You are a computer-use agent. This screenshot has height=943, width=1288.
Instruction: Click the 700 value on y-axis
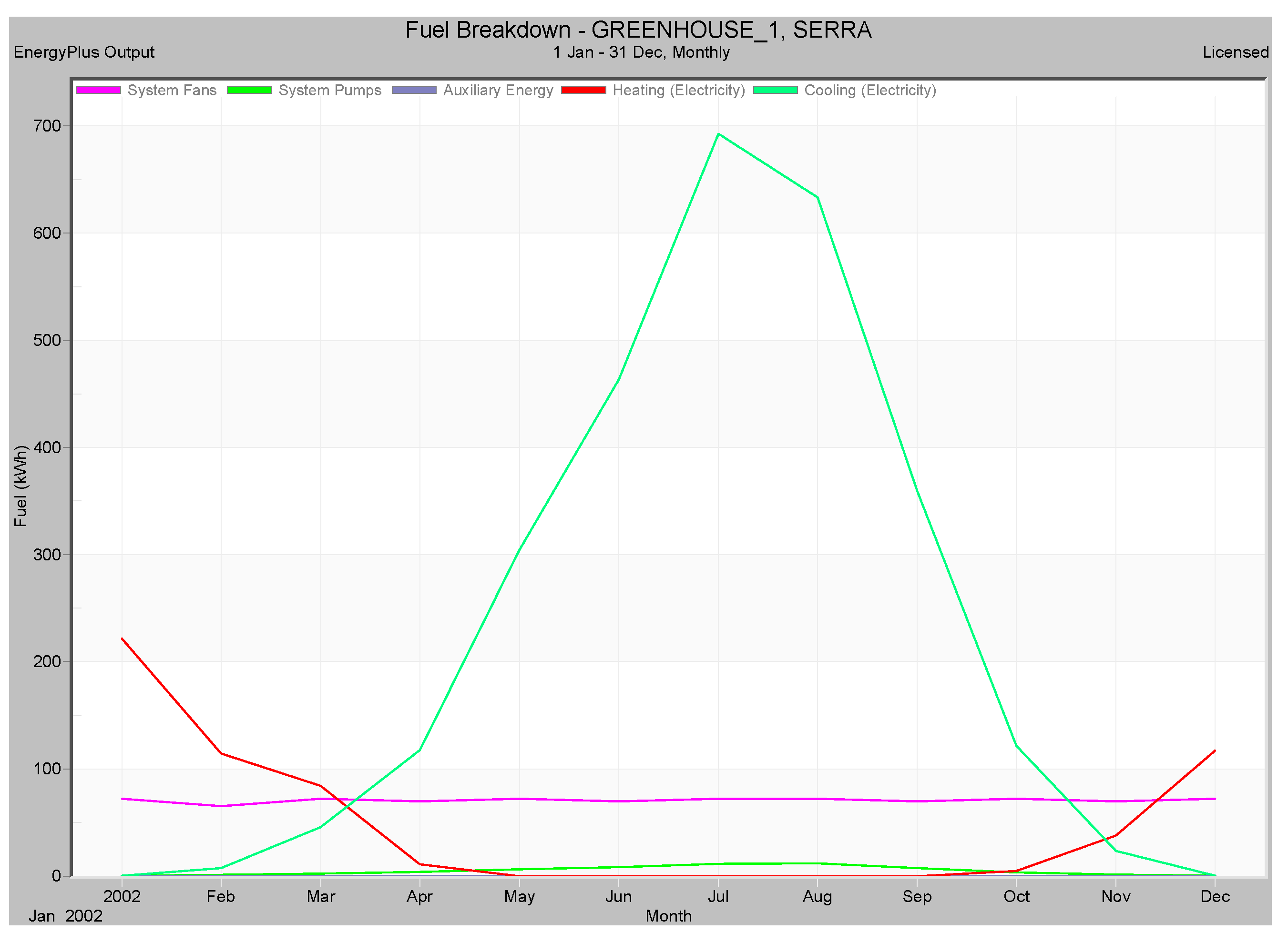click(47, 126)
